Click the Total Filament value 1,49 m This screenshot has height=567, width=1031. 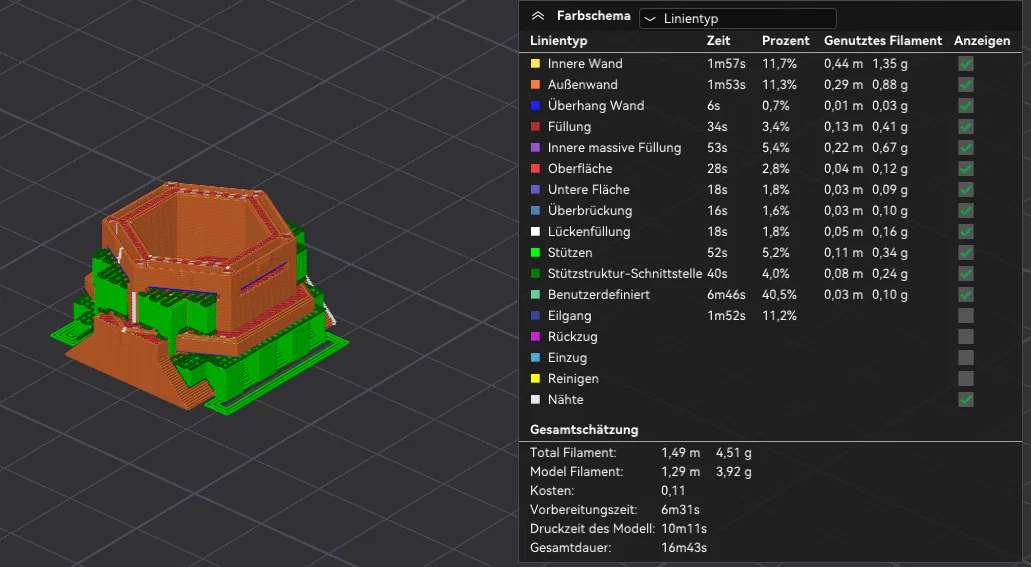[x=681, y=453]
